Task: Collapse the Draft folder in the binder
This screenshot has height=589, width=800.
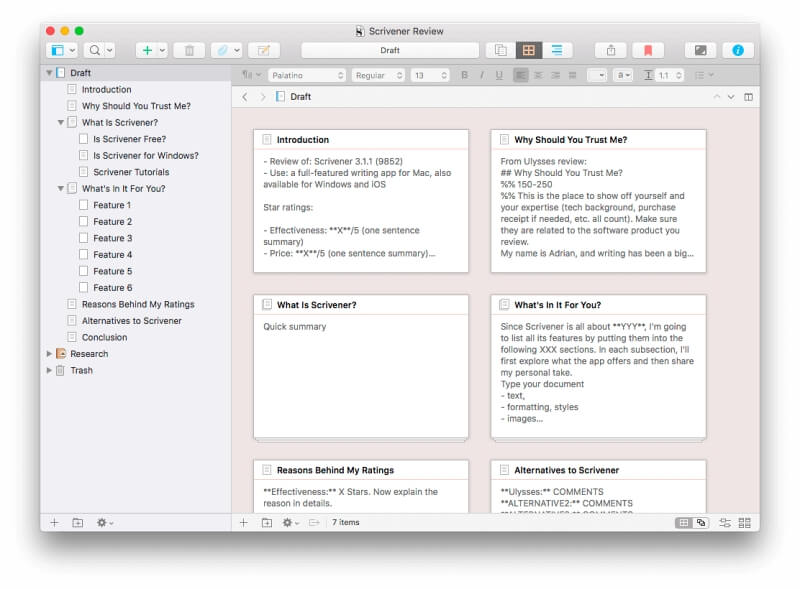Action: click(x=48, y=72)
